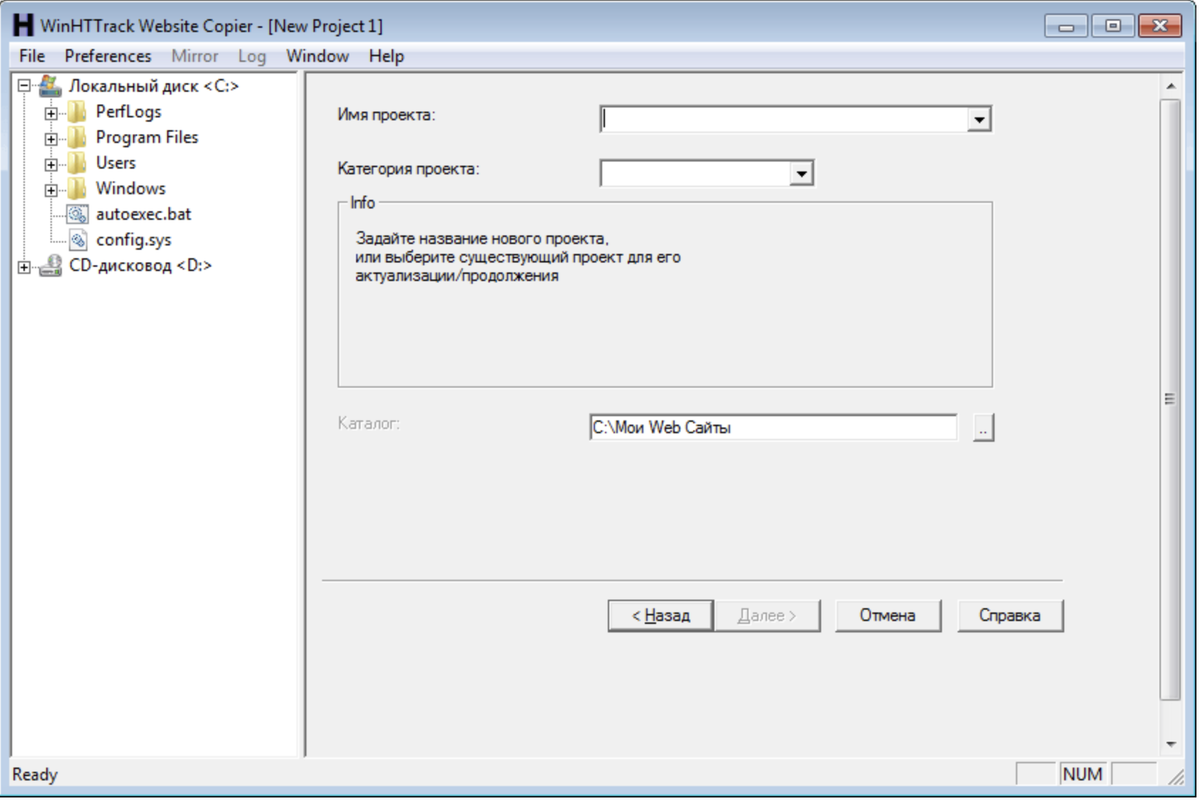Click the greyed-out Mirror menu
This screenshot has height=801, width=1200.
195,56
